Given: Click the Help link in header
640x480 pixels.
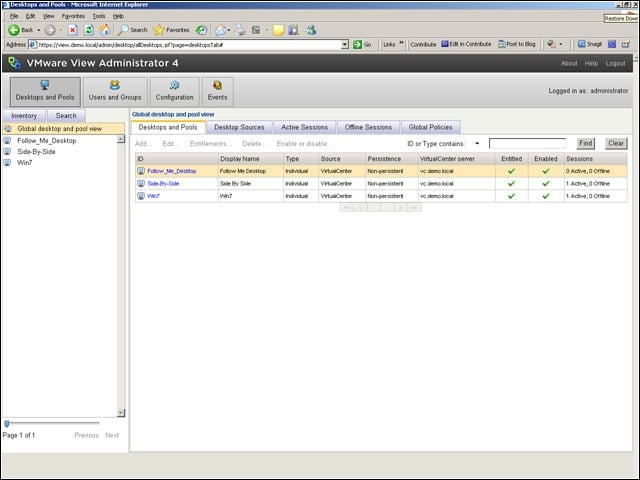Looking at the screenshot, I should click(x=591, y=63).
